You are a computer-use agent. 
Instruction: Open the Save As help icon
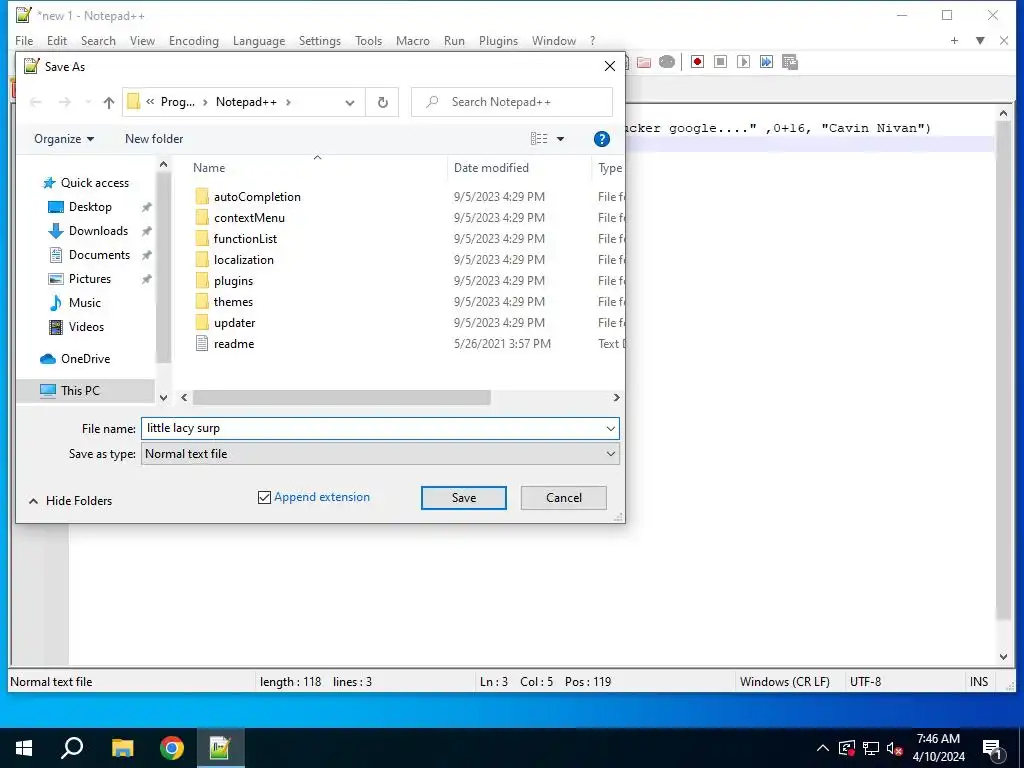click(601, 139)
